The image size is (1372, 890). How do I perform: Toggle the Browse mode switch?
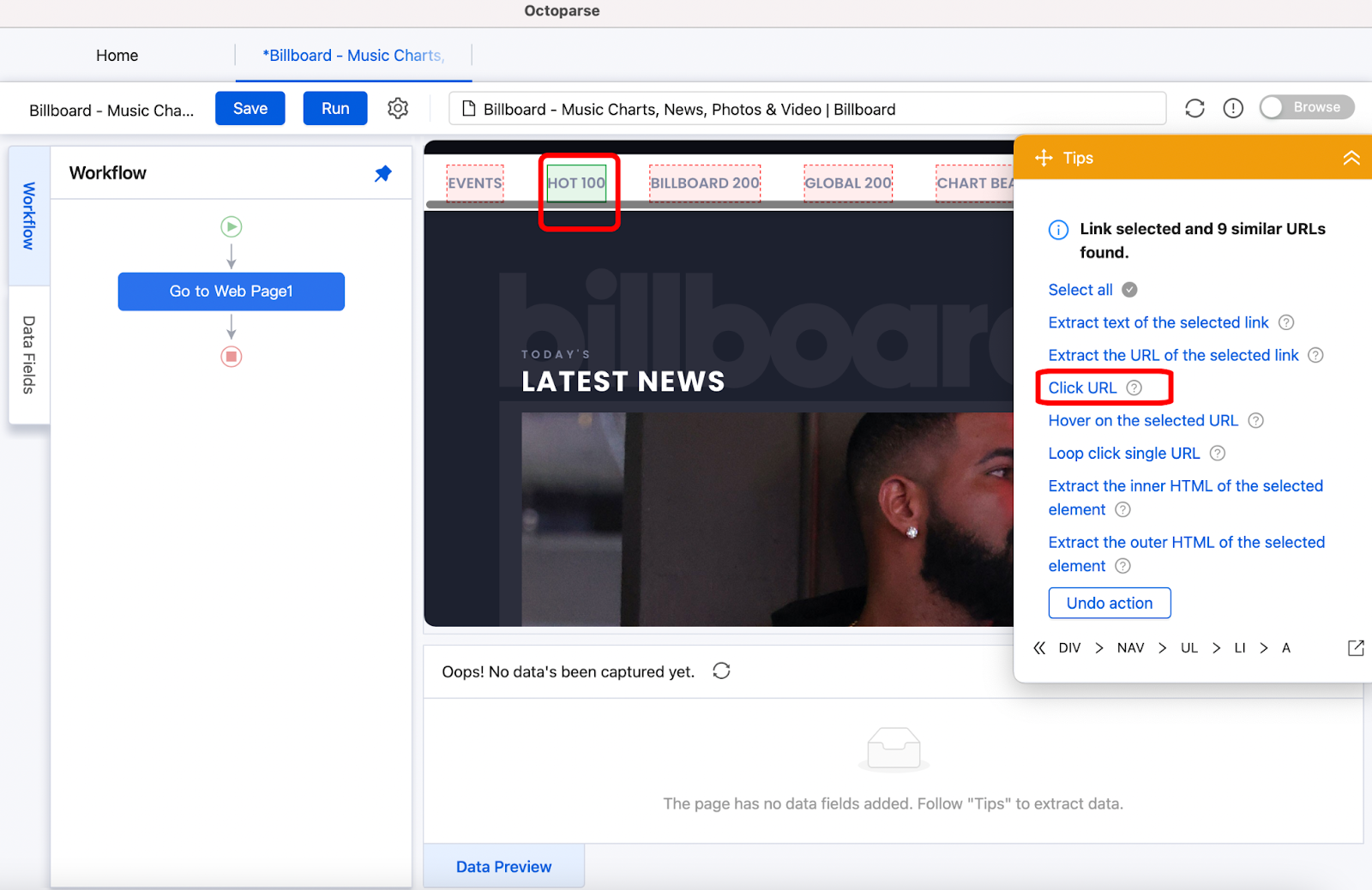[1307, 107]
